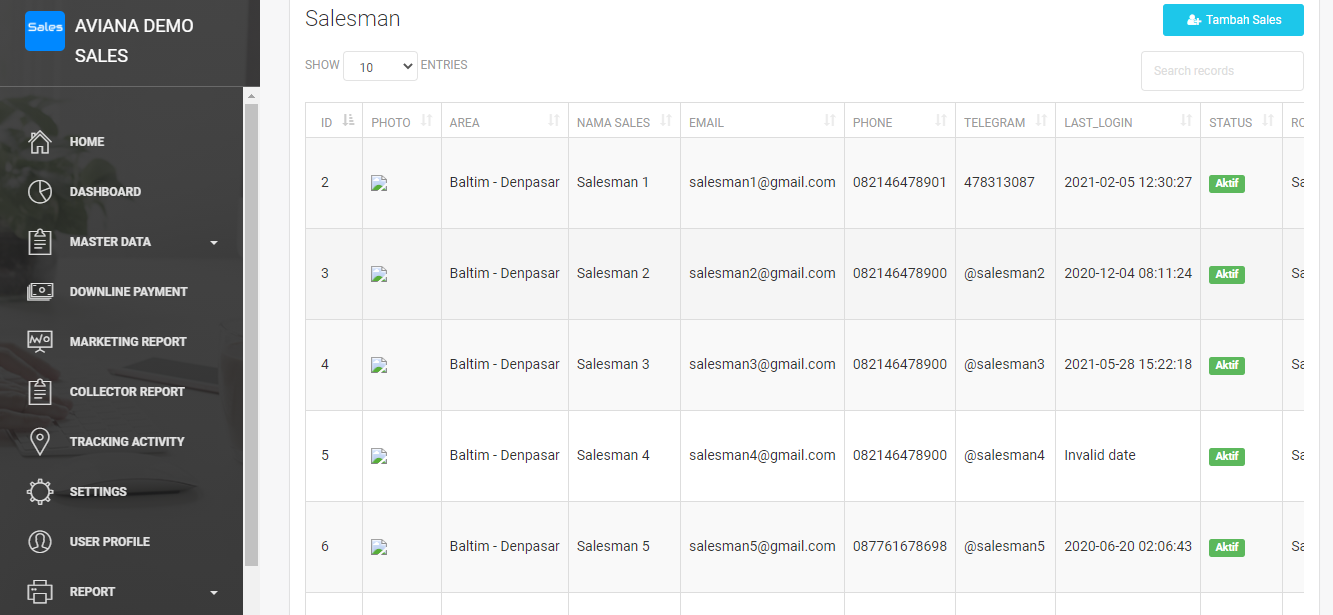Image resolution: width=1333 pixels, height=615 pixels.
Task: Click the sidebar vertical scrollbar
Action: click(x=251, y=330)
